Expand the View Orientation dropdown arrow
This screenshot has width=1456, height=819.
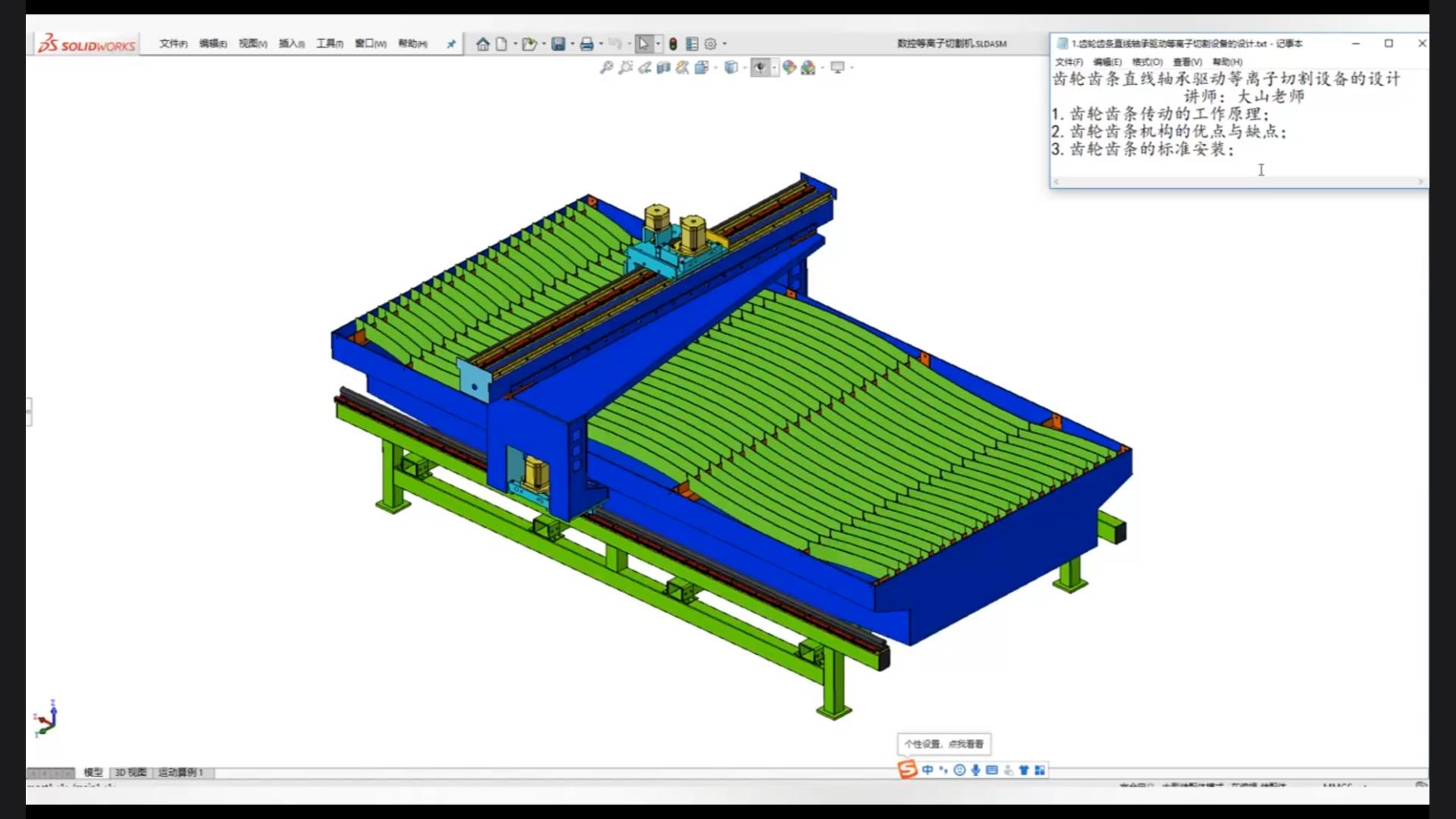click(x=716, y=67)
